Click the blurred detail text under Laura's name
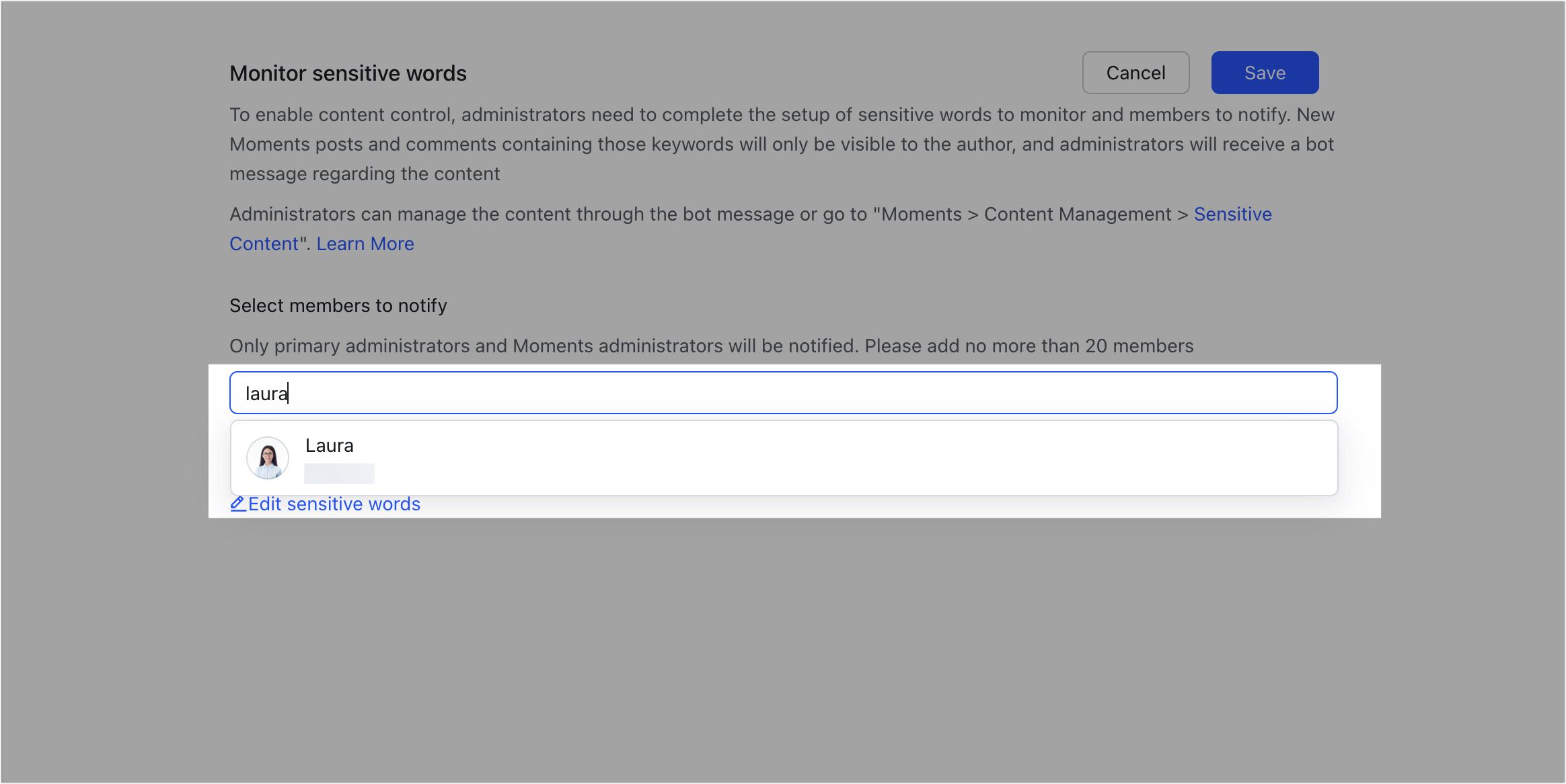The height and width of the screenshot is (784, 1566). point(339,473)
